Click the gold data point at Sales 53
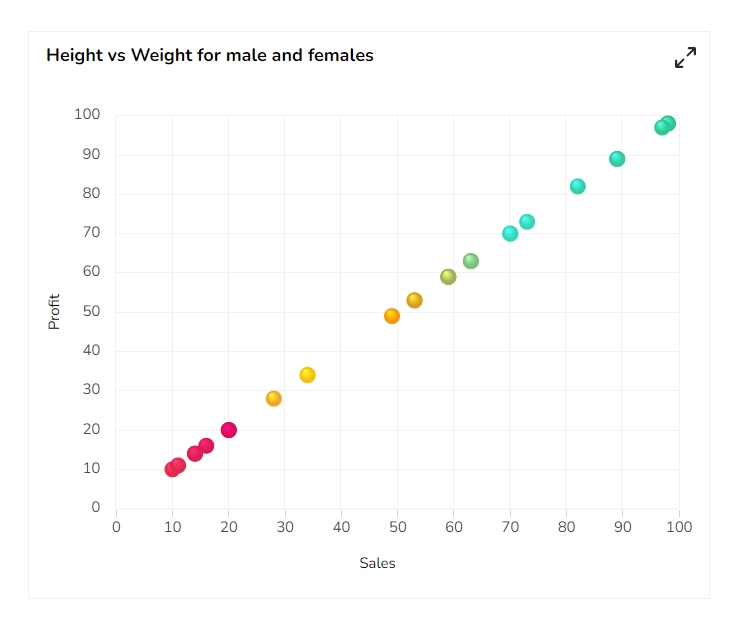Viewport: 743px width, 634px height. pyautogui.click(x=415, y=300)
